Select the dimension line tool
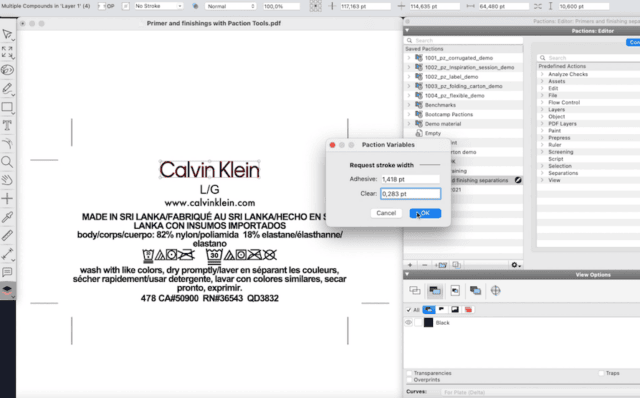The image size is (640, 398). click(x=7, y=254)
